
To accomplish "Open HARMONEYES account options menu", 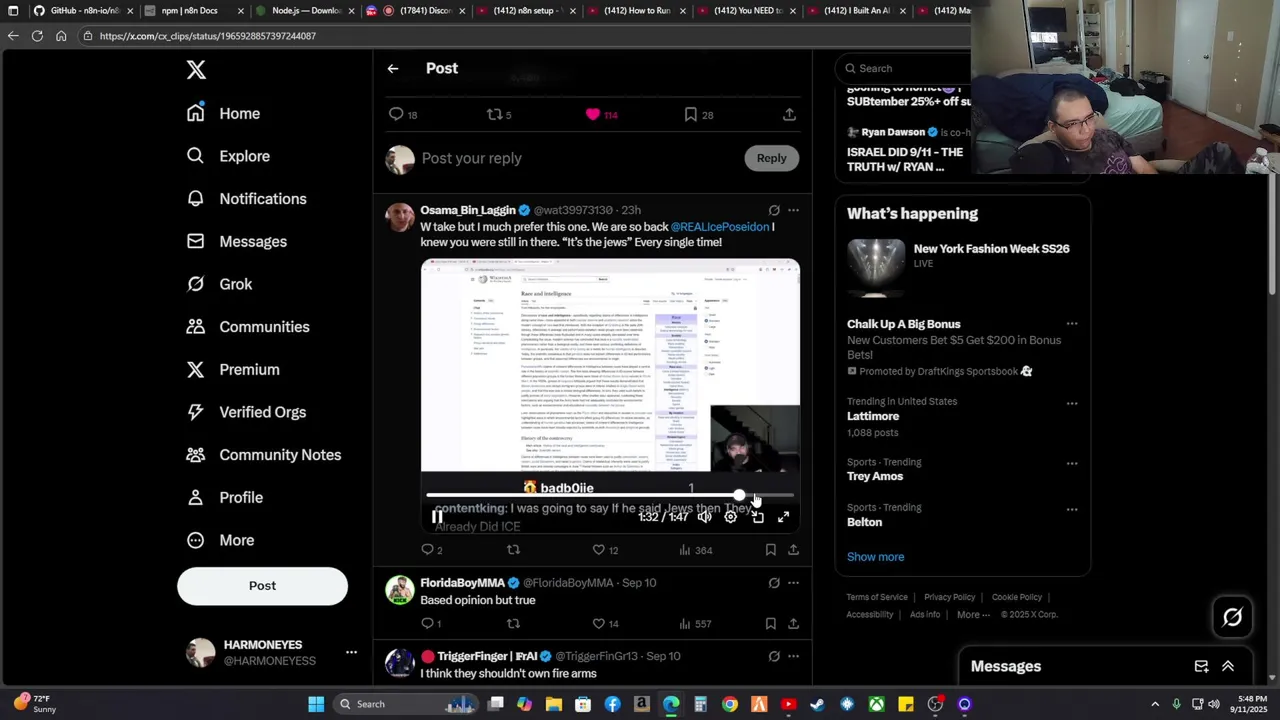I will point(351,652).
